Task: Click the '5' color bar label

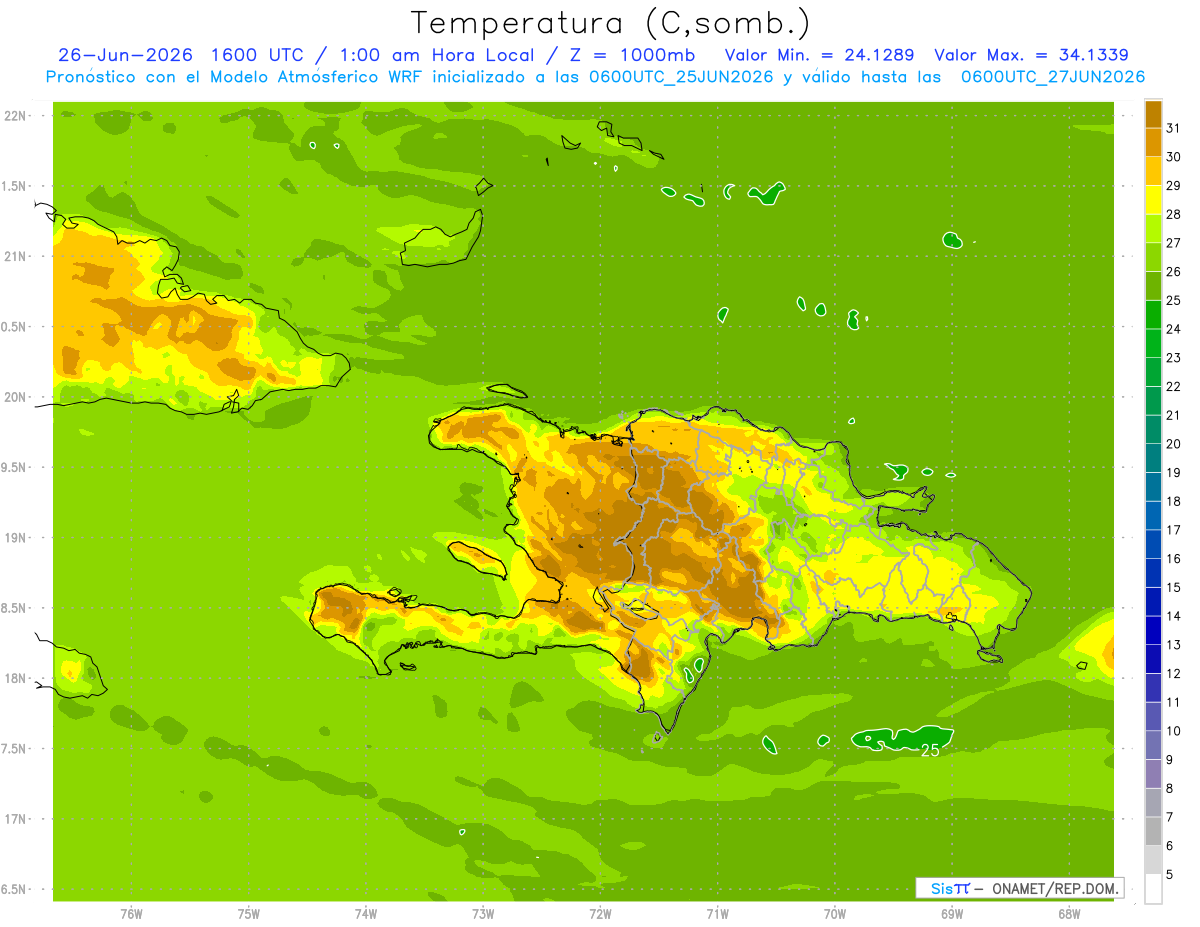Action: [x=1169, y=874]
